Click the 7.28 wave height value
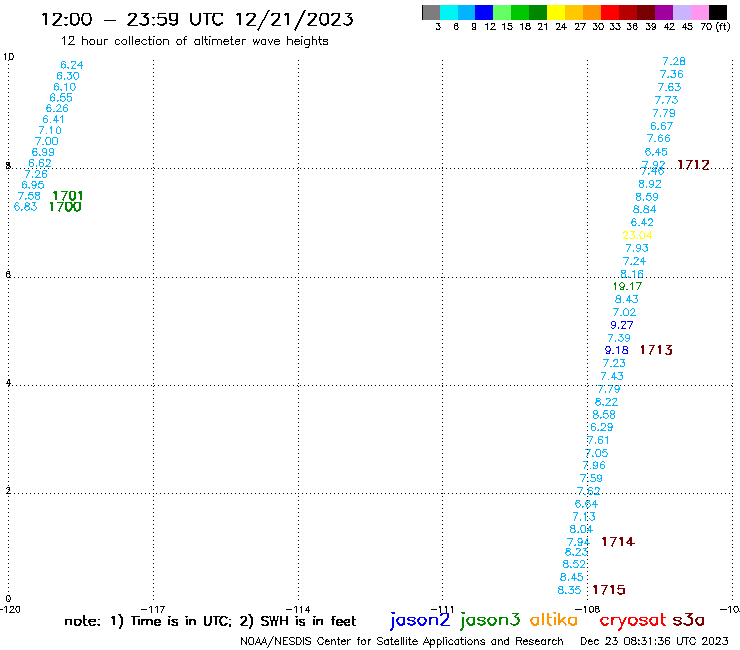This screenshot has height=650, width=740. [674, 61]
